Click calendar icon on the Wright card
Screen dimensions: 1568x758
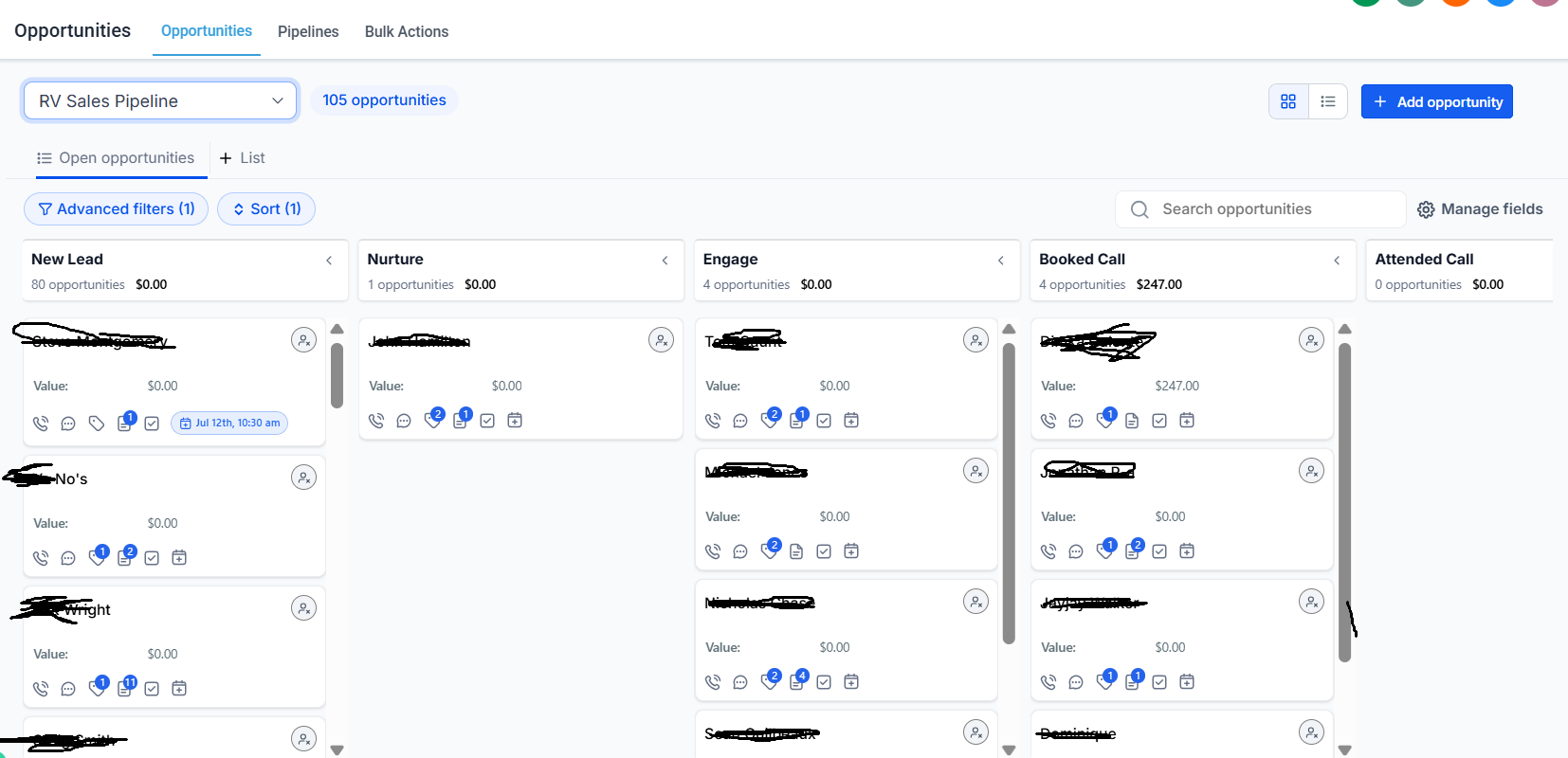click(179, 688)
